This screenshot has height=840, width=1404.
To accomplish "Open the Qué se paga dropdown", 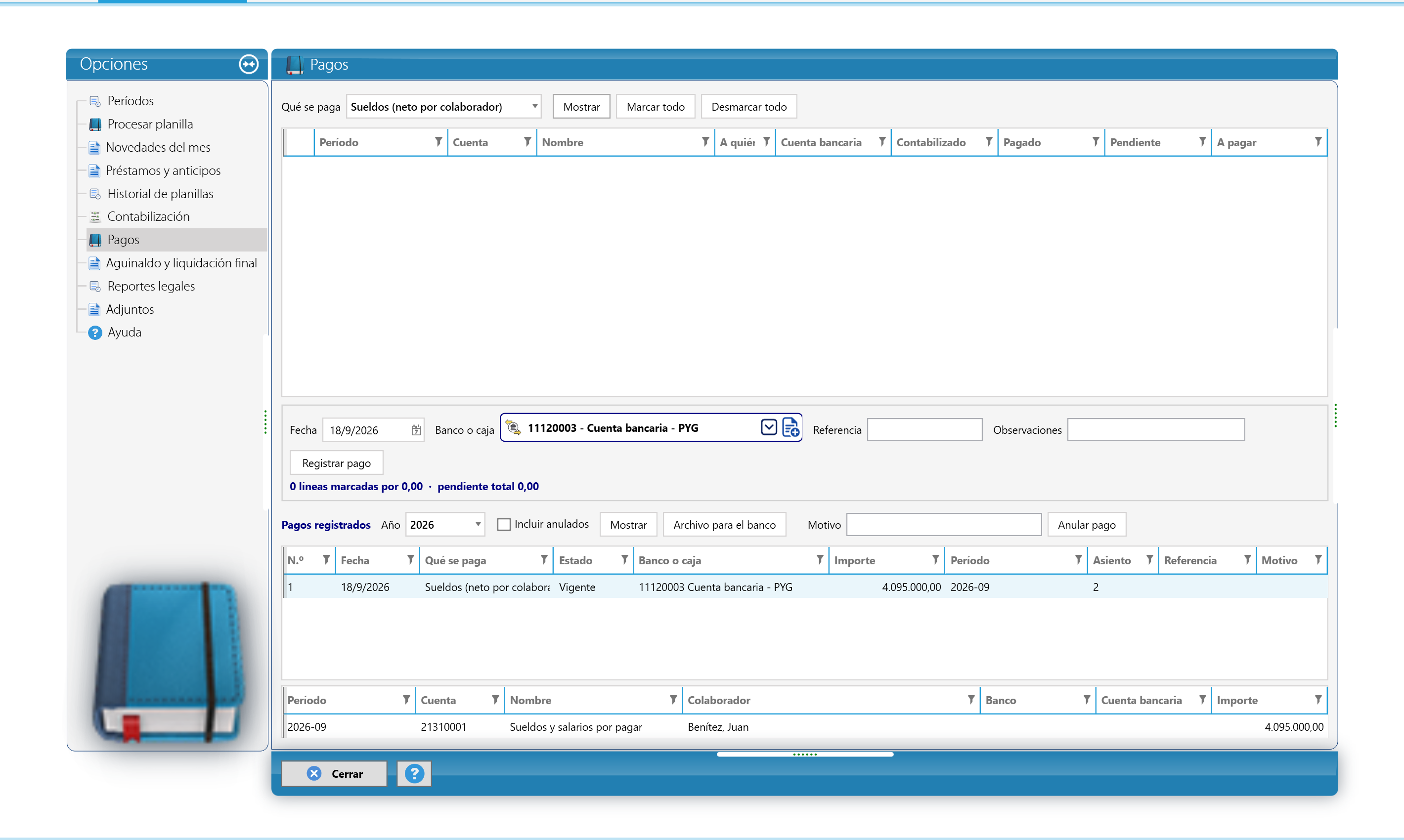I will pyautogui.click(x=443, y=106).
